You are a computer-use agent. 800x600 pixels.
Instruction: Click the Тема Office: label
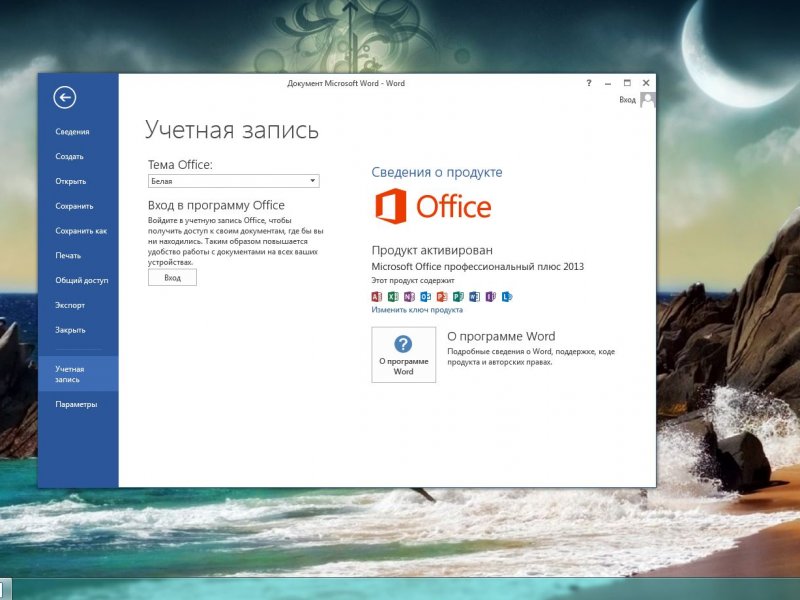coord(180,165)
